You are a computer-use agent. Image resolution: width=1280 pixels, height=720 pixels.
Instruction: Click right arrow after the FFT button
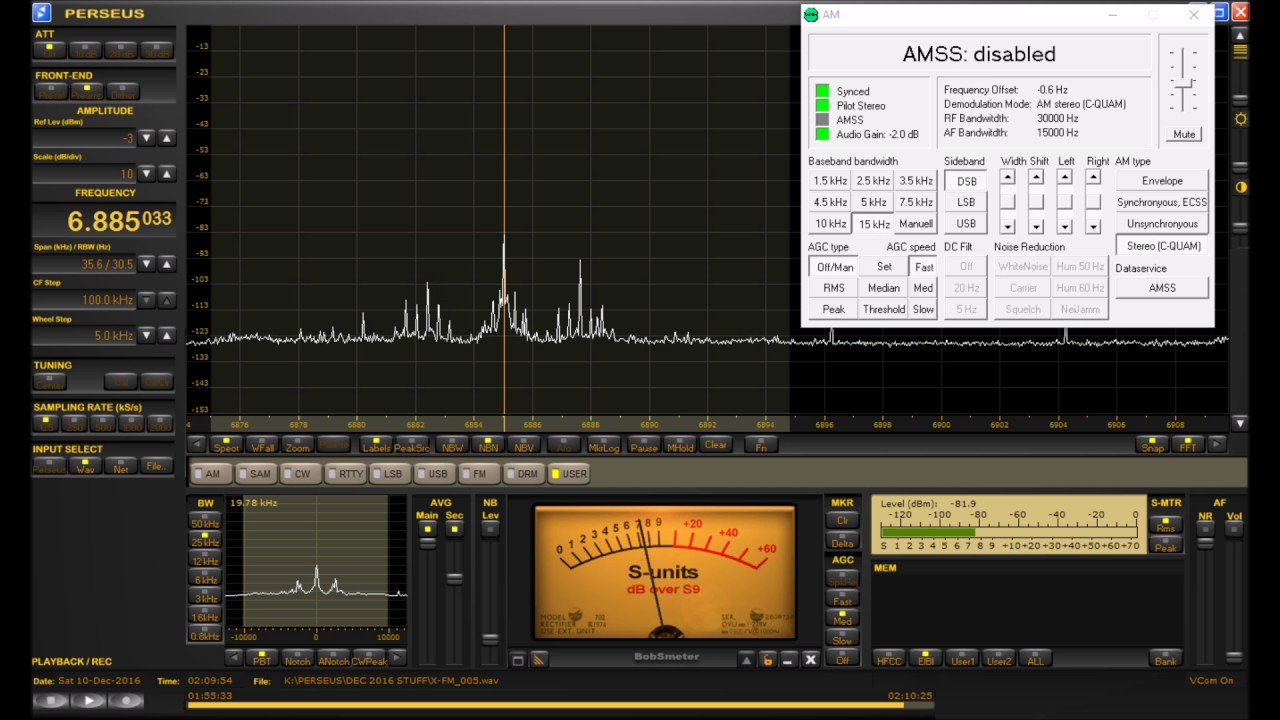[x=1216, y=445]
